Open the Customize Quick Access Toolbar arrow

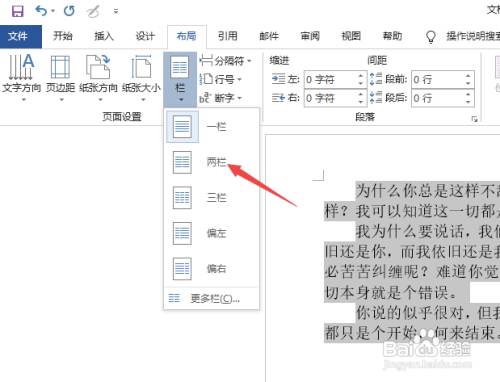116,11
